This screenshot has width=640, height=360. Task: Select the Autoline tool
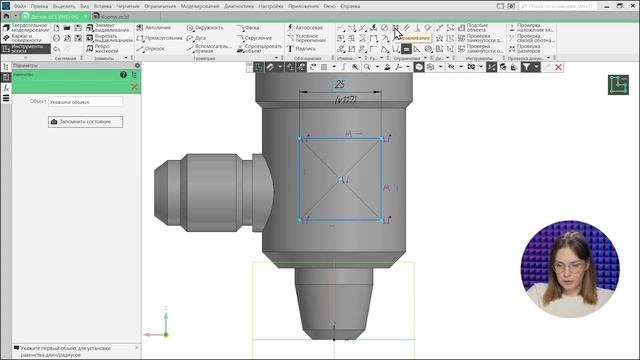tap(153, 28)
